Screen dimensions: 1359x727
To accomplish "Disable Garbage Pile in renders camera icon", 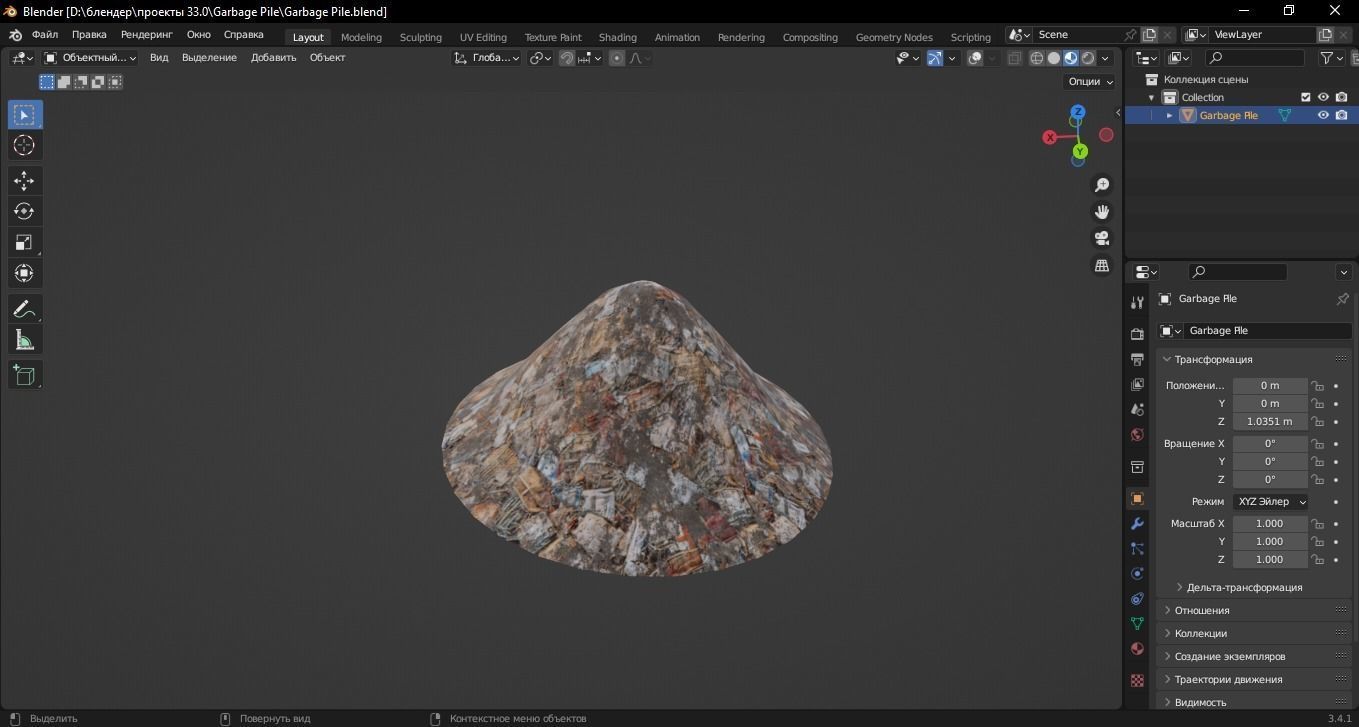I will click(x=1341, y=115).
